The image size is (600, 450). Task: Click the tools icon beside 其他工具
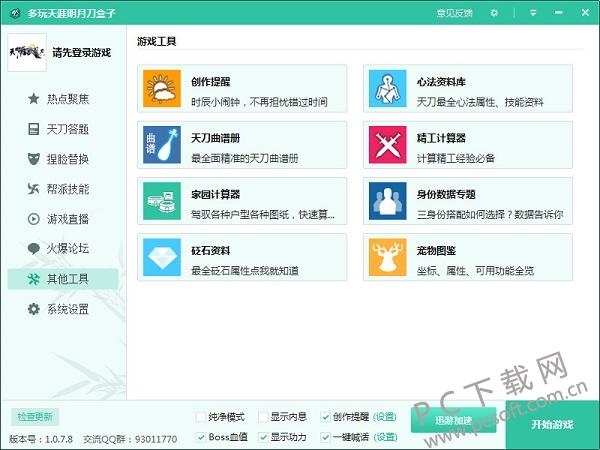pyautogui.click(x=34, y=279)
